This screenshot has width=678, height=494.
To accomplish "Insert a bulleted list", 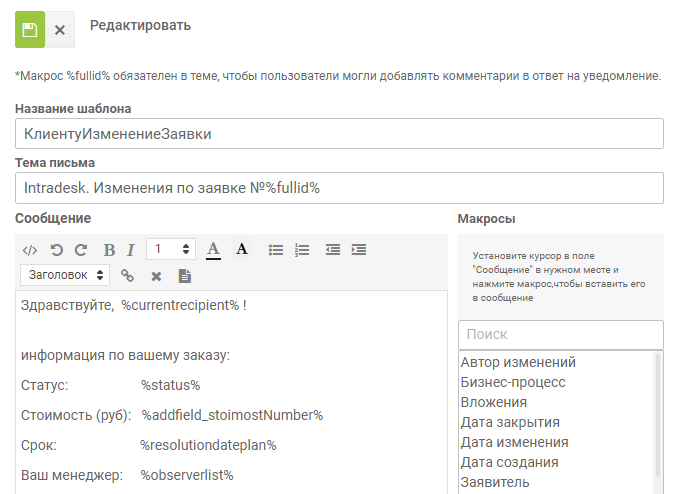I will click(x=276, y=249).
